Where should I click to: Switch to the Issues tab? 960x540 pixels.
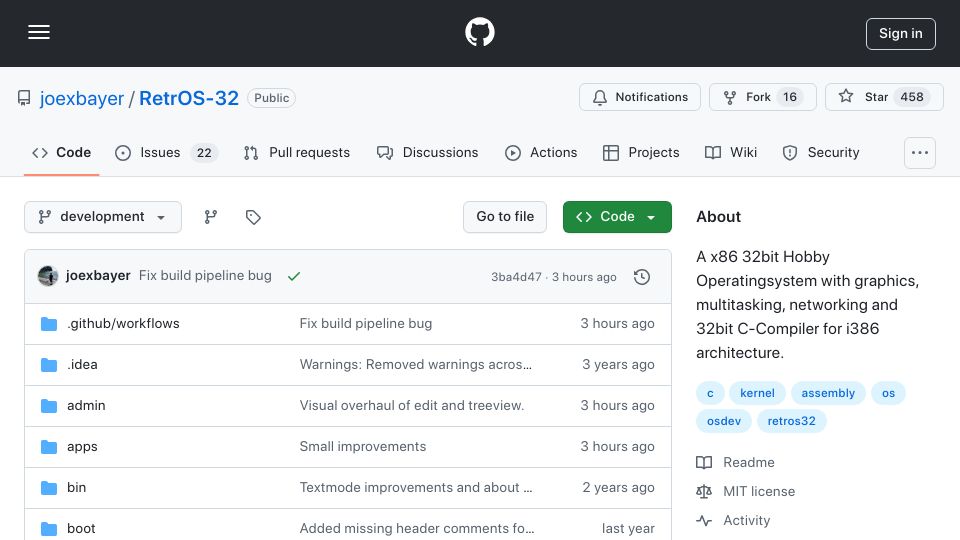pos(167,152)
